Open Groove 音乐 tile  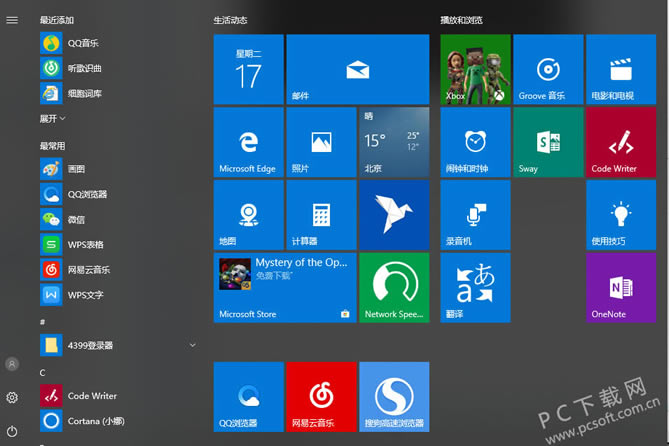pyautogui.click(x=548, y=70)
